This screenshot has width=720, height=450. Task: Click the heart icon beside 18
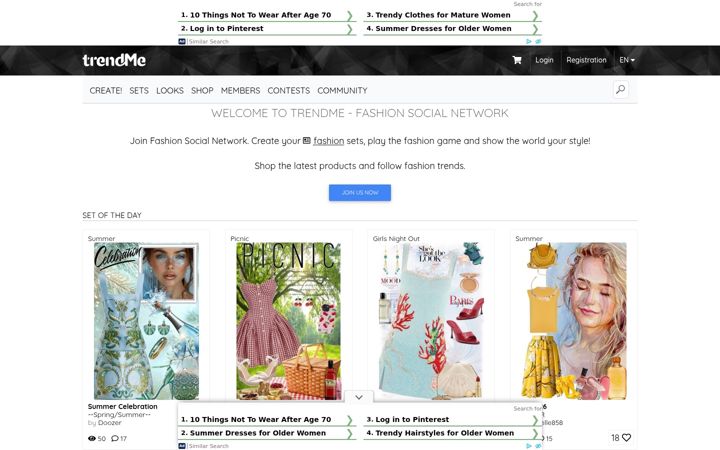[x=626, y=438]
